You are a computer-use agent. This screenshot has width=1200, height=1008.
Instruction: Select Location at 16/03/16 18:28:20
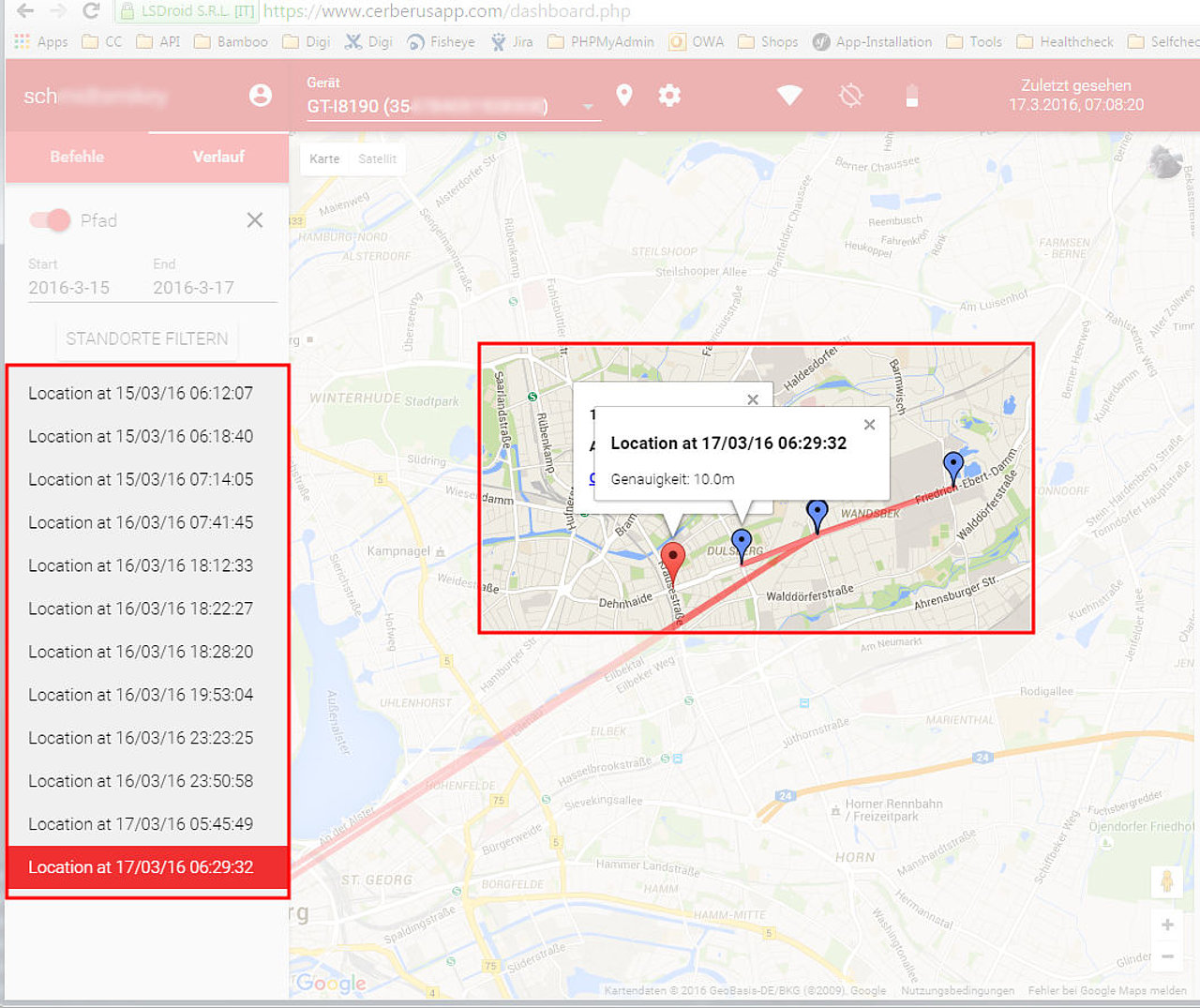147,652
